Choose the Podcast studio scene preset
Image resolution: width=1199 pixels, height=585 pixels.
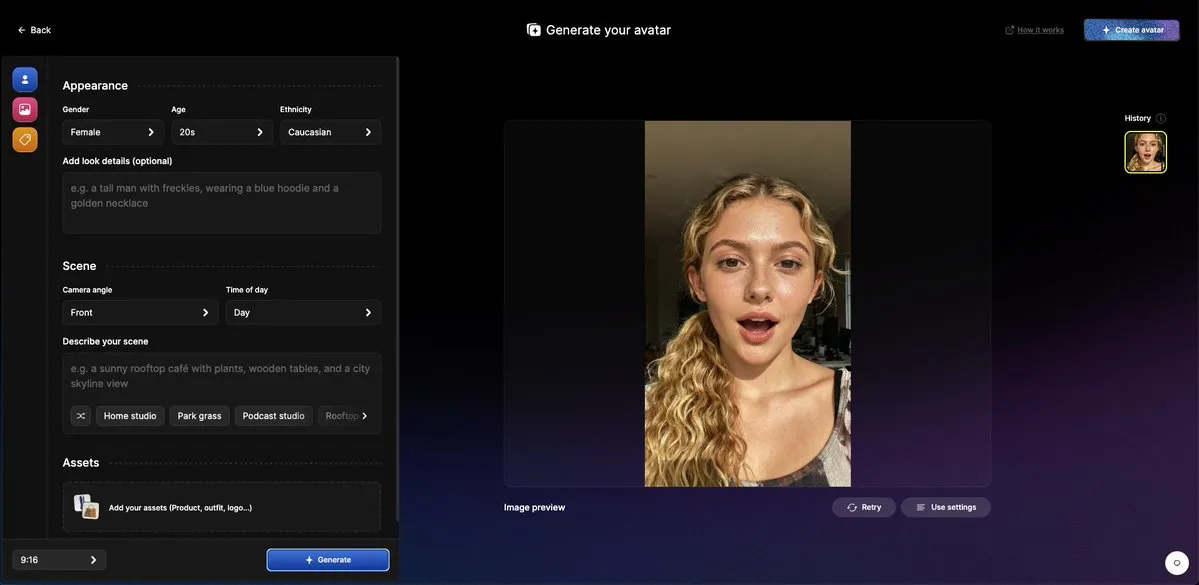[x=273, y=416]
